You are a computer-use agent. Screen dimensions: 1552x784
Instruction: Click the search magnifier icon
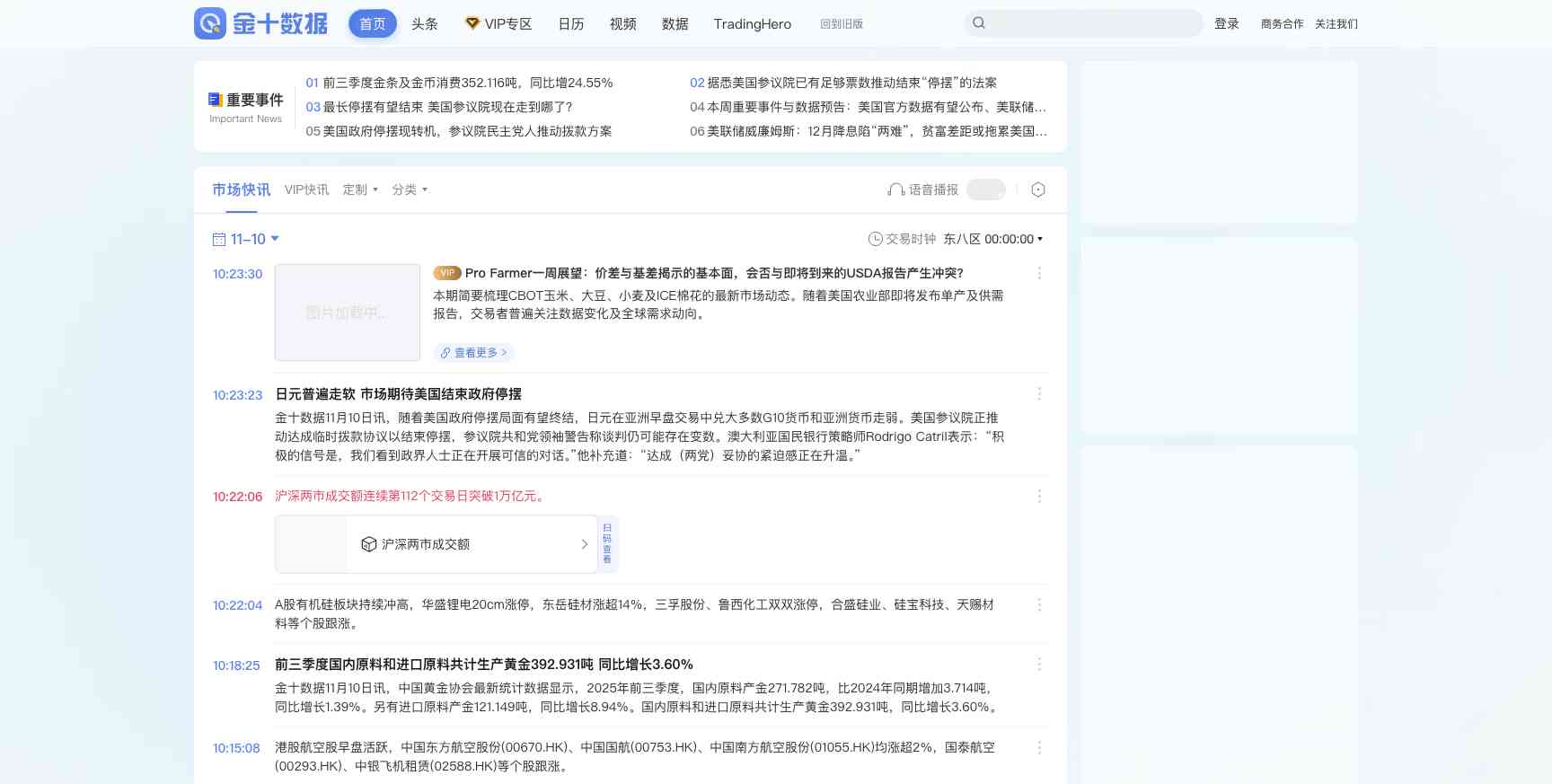pos(979,23)
